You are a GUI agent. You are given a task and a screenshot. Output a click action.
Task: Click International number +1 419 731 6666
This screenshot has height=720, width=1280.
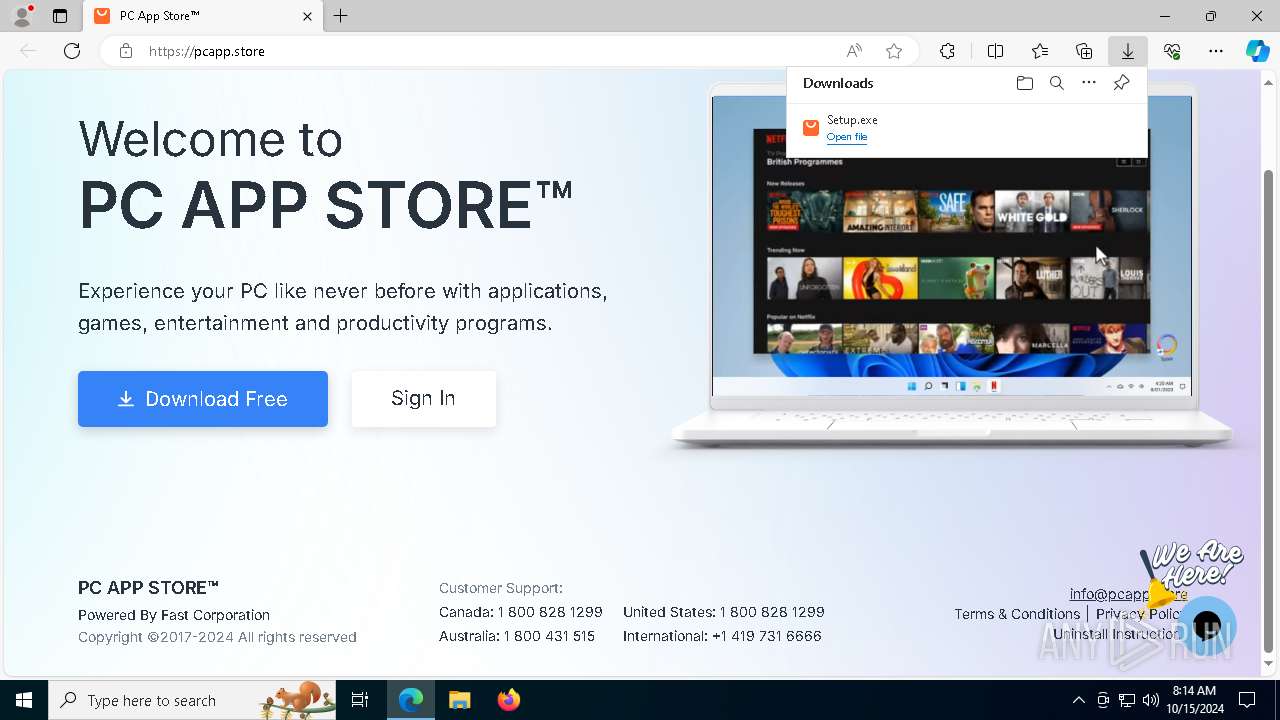point(766,636)
